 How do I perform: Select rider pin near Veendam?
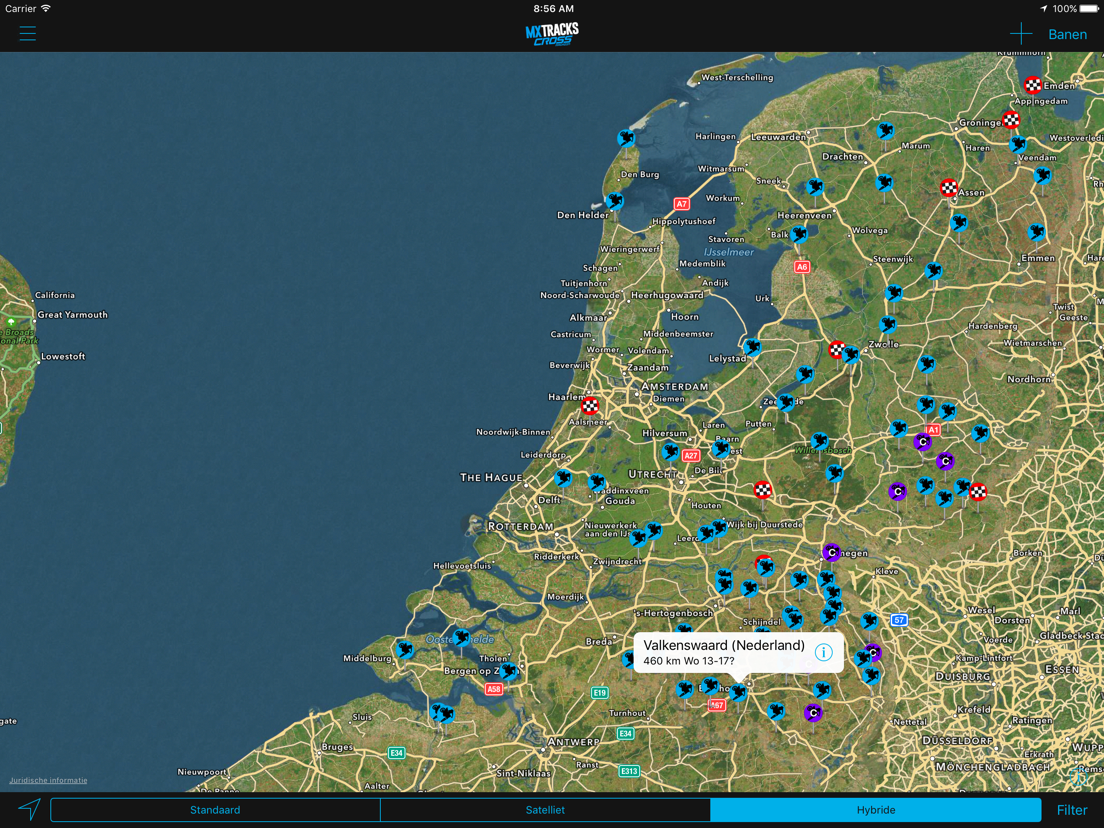[1017, 144]
